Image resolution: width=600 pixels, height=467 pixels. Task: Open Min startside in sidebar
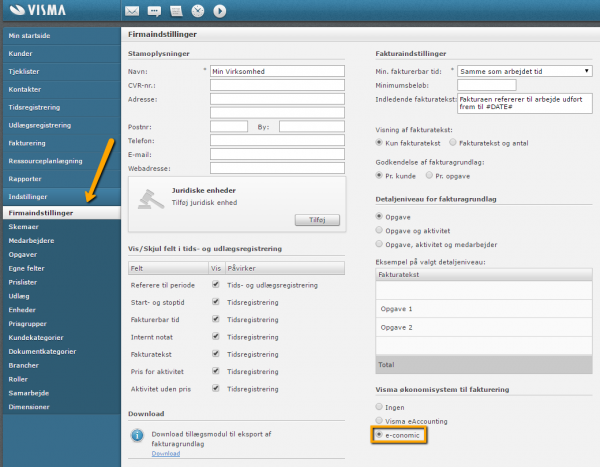62,36
